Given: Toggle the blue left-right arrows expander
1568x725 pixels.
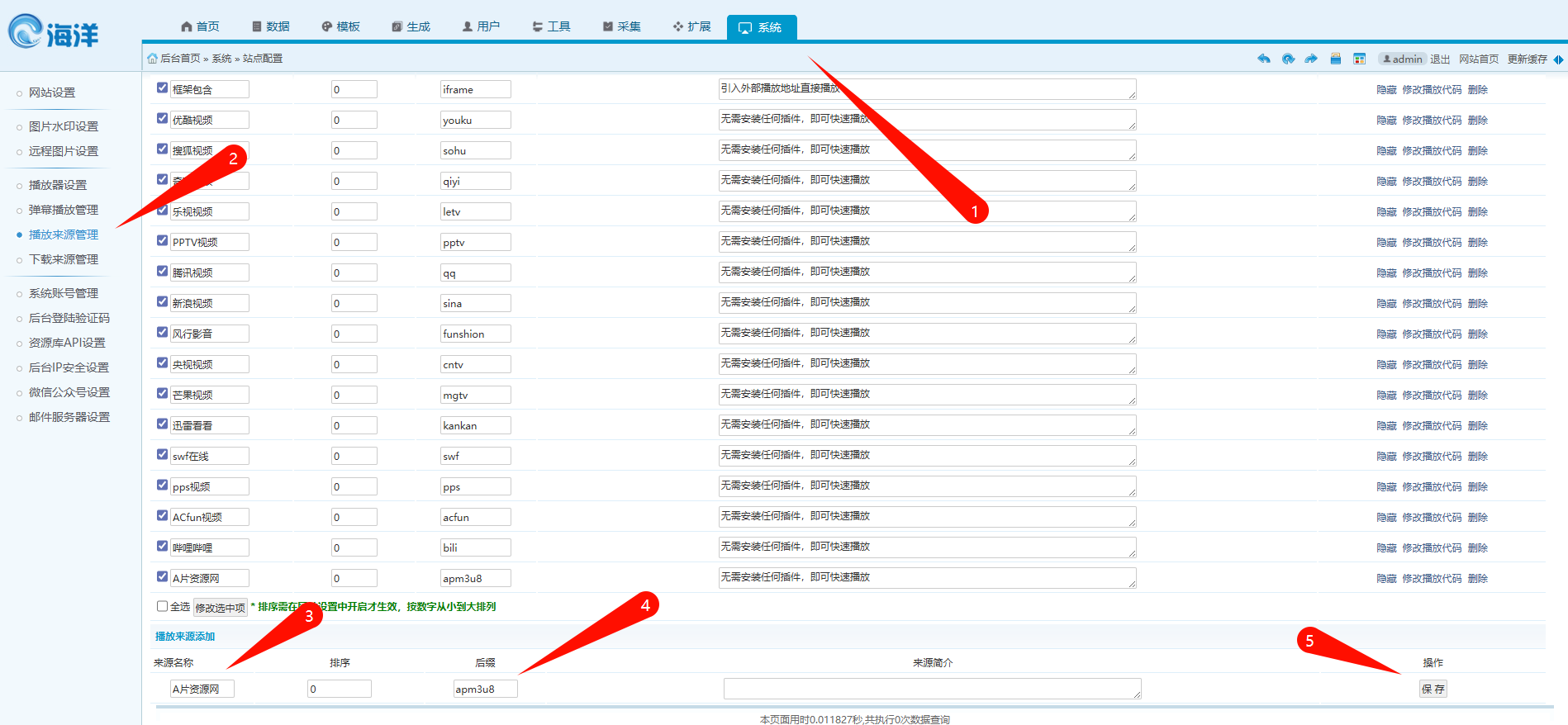Looking at the screenshot, I should click(1558, 59).
